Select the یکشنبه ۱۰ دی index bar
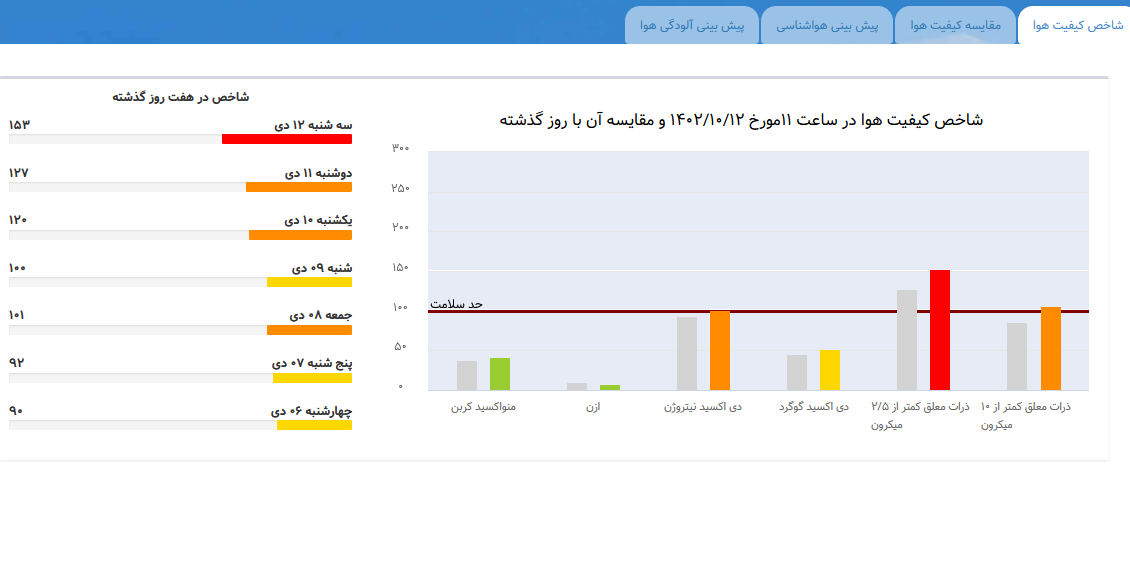Image resolution: width=1130 pixels, height=568 pixels. [300, 235]
